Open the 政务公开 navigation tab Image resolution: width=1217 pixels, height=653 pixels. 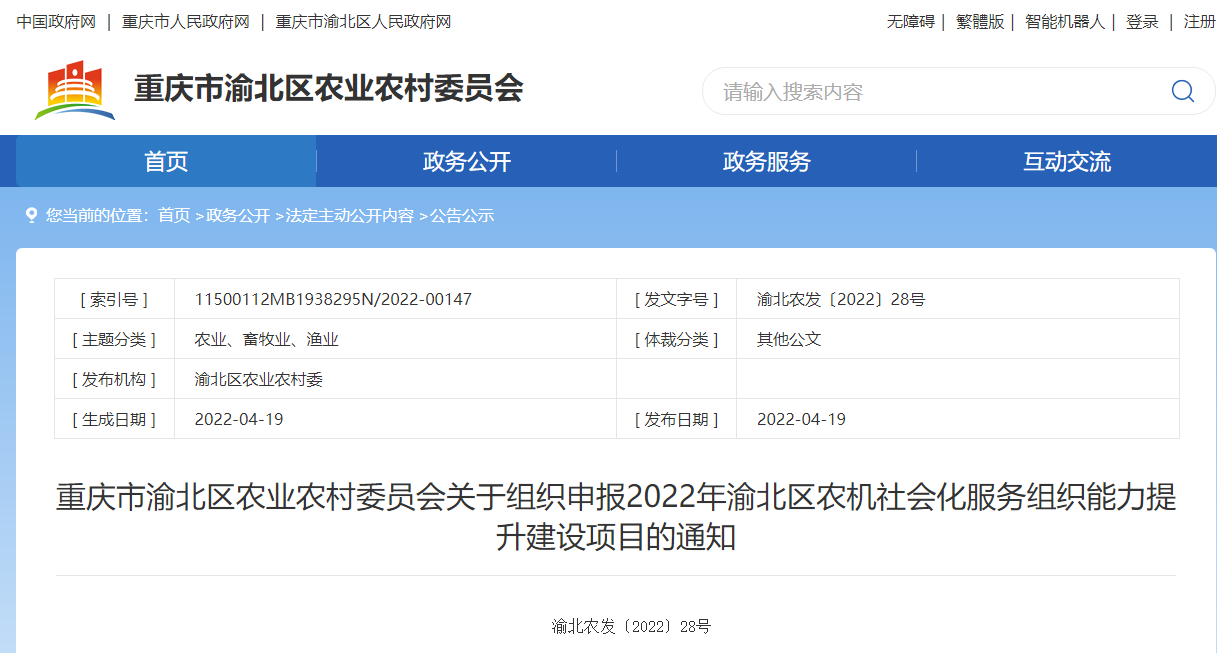[466, 162]
